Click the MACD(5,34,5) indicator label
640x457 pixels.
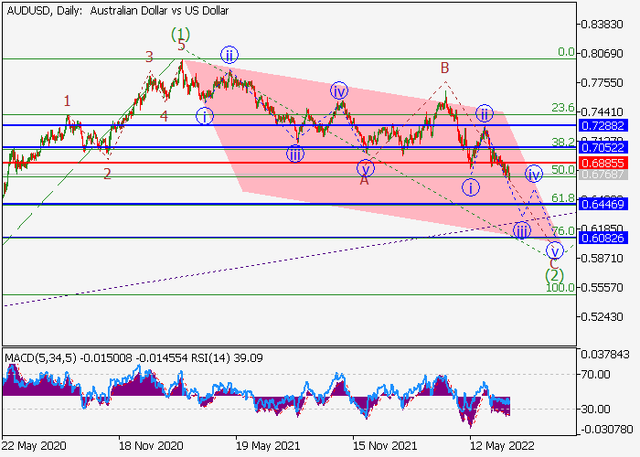pyautogui.click(x=39, y=353)
